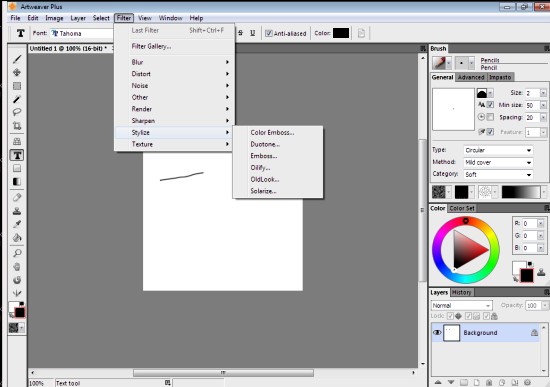The height and width of the screenshot is (387, 550).
Task: Click the underline text icon
Action: 253,33
